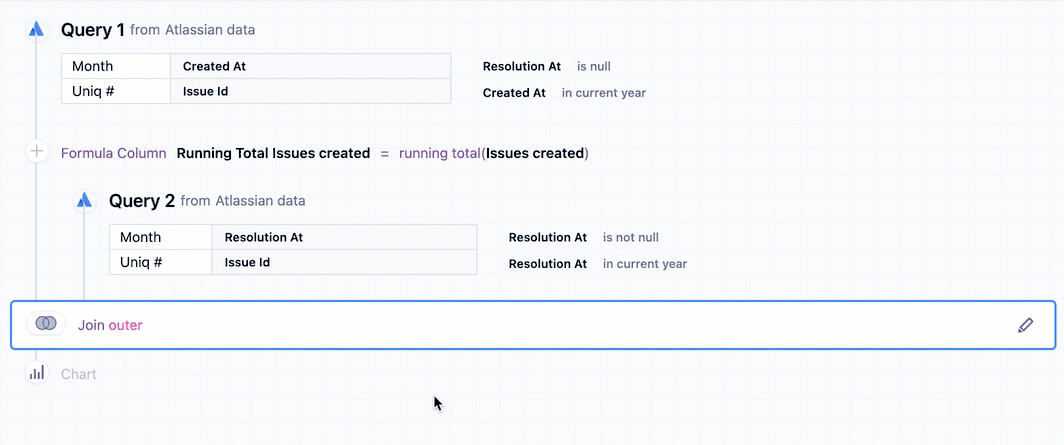Viewport: 1064px width, 445px height.
Task: Click 'Running Total Issues created' column name
Action: click(273, 153)
